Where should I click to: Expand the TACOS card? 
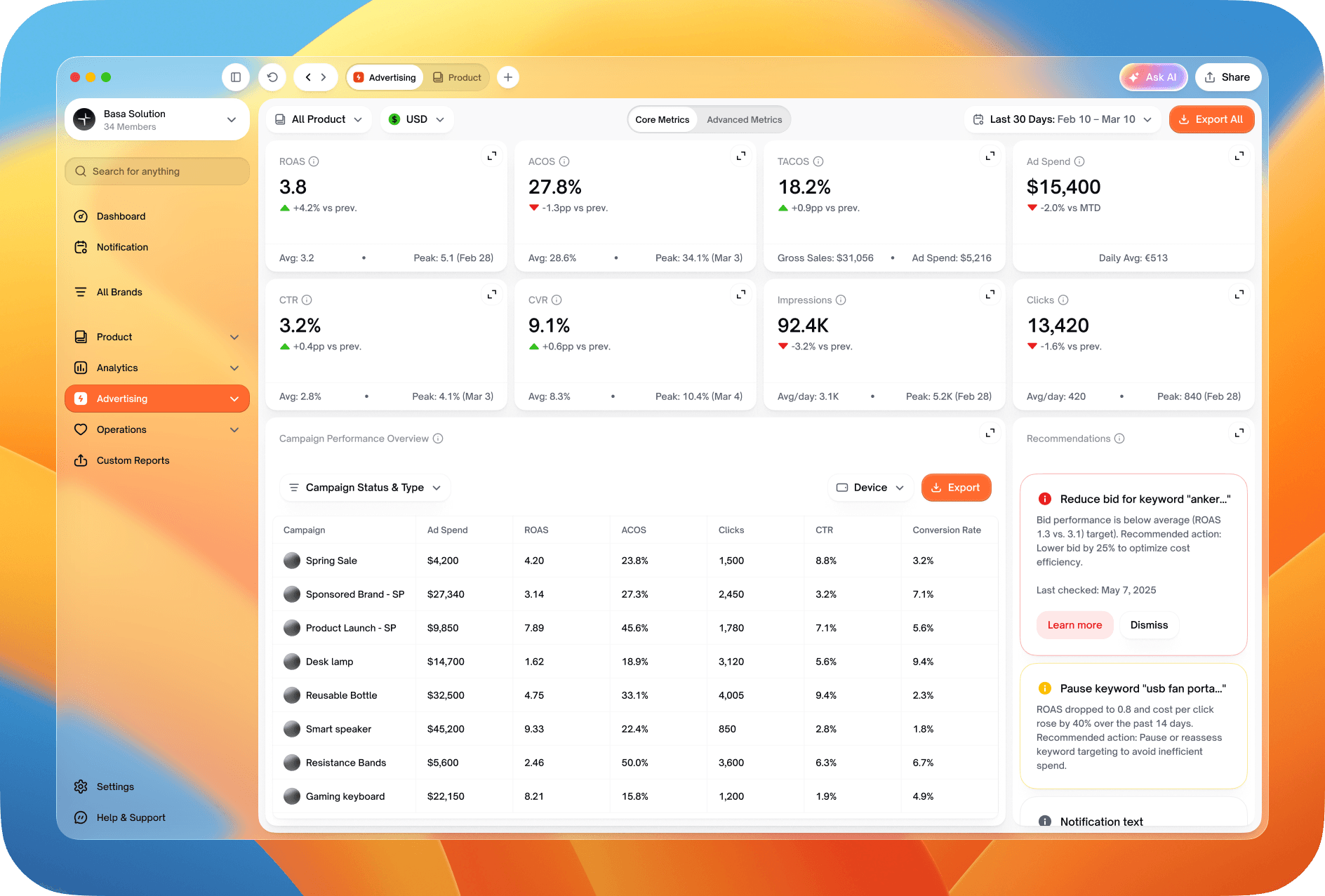990,156
